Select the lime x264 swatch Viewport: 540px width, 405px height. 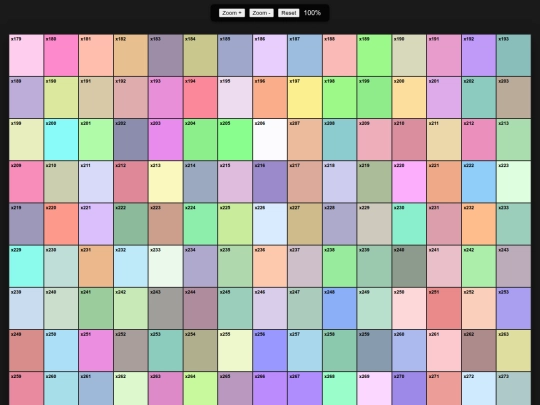click(200, 388)
